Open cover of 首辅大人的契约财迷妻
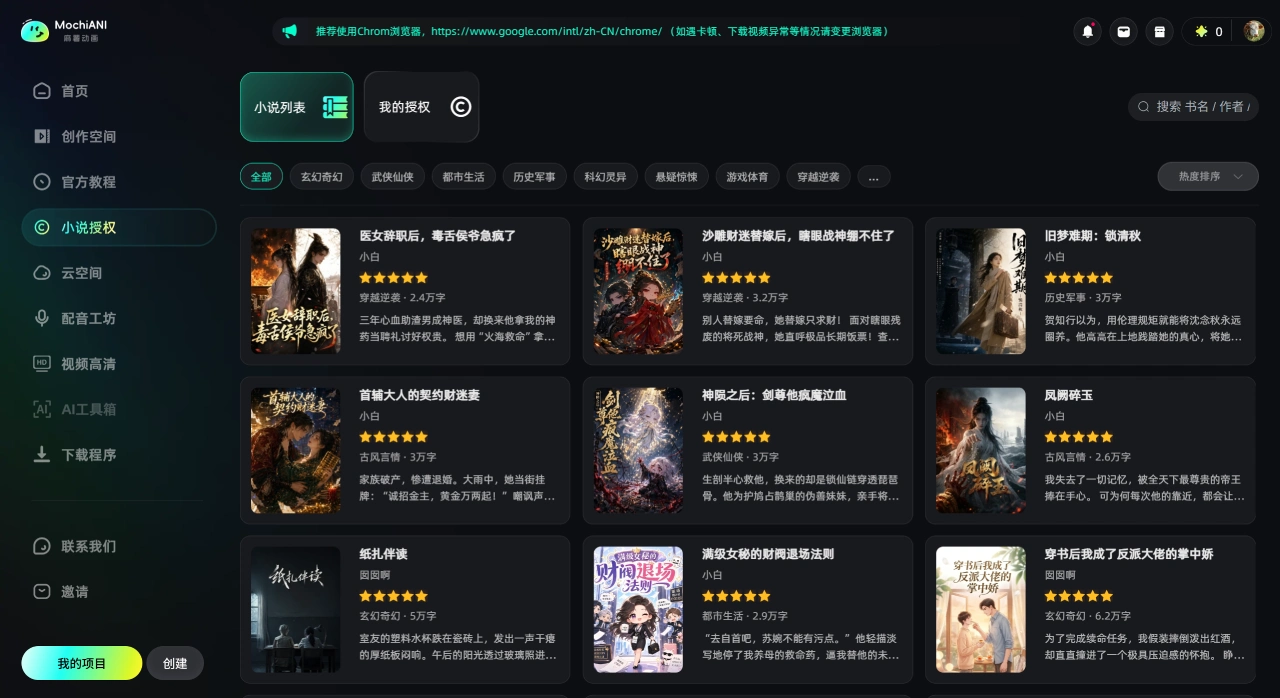The height and width of the screenshot is (698, 1280). pos(296,450)
